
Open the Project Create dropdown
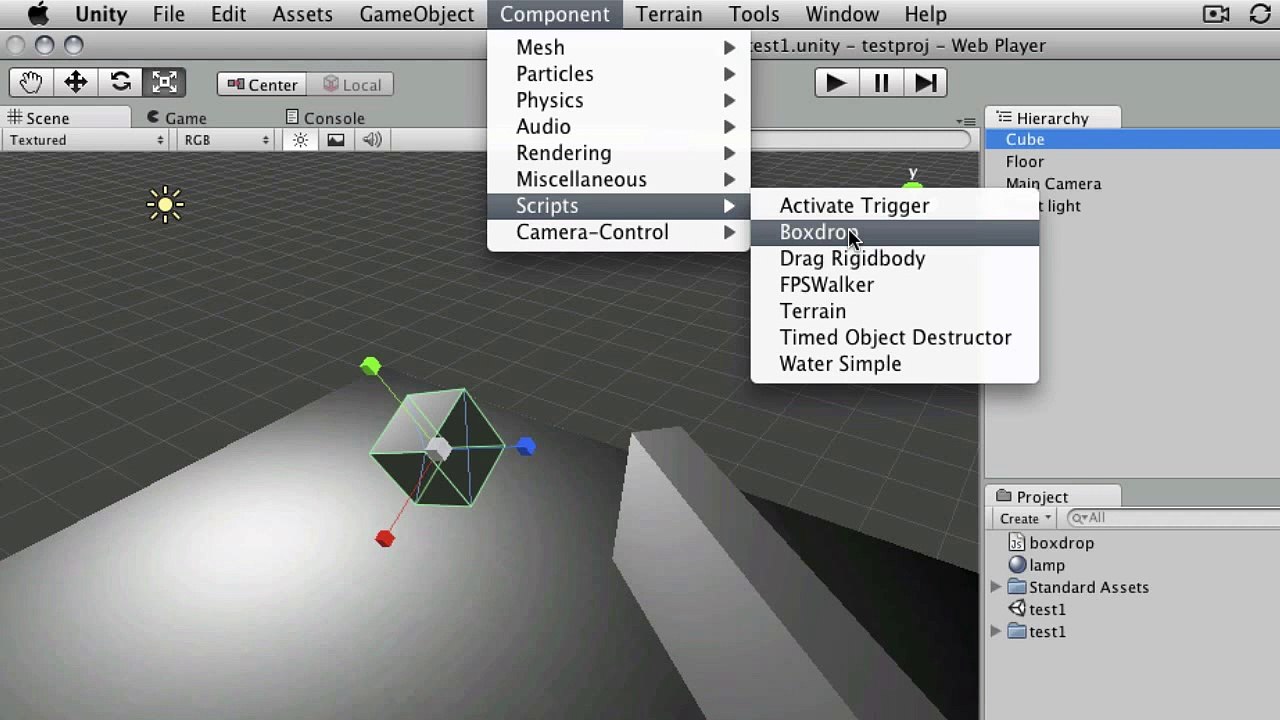(x=1026, y=518)
